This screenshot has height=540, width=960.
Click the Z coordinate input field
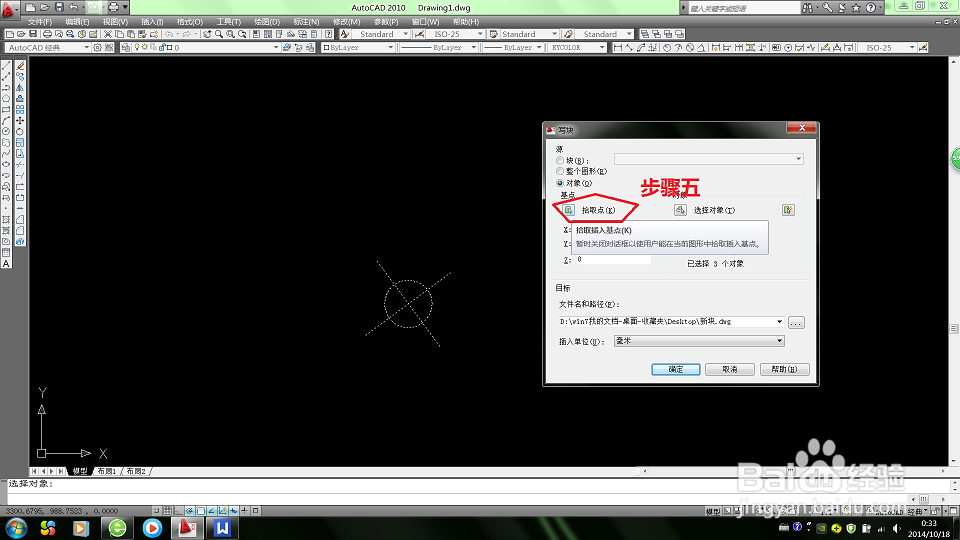coord(613,260)
